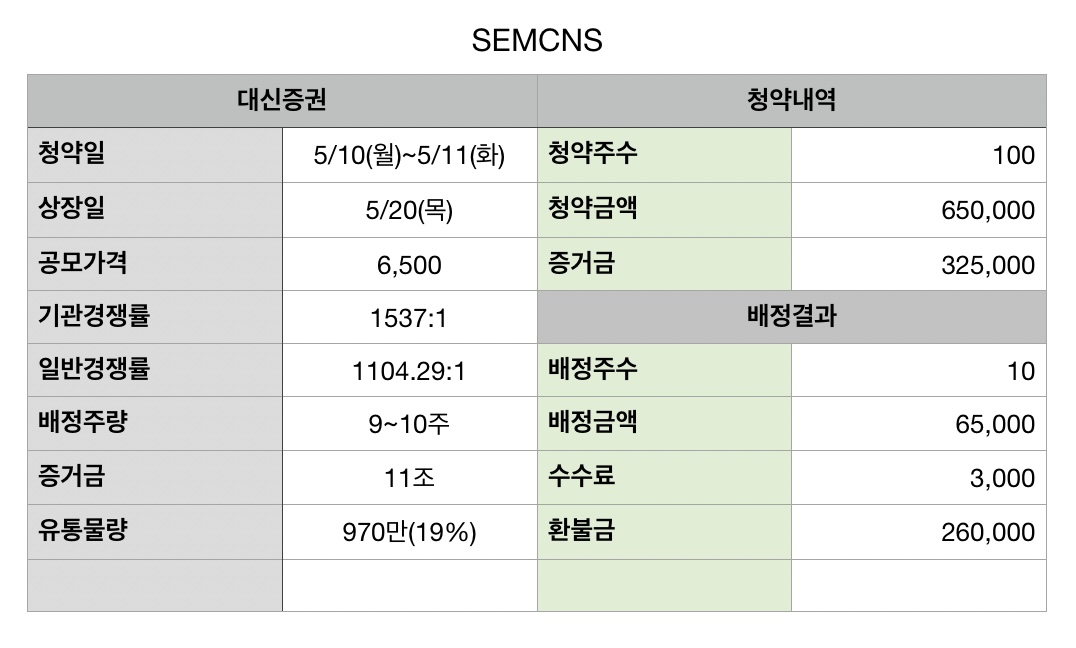Click the 환불금 label cell

664,532
